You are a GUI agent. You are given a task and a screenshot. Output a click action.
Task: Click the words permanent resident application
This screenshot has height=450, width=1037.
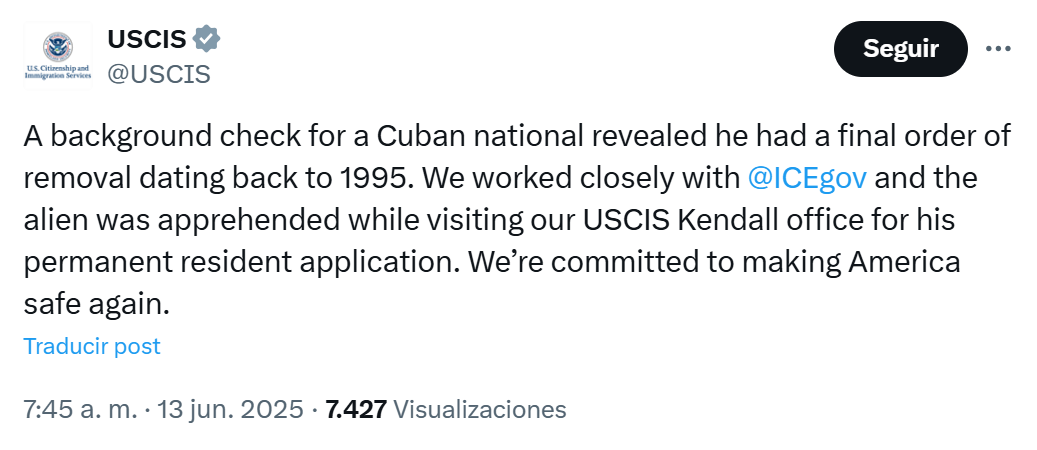(241, 263)
